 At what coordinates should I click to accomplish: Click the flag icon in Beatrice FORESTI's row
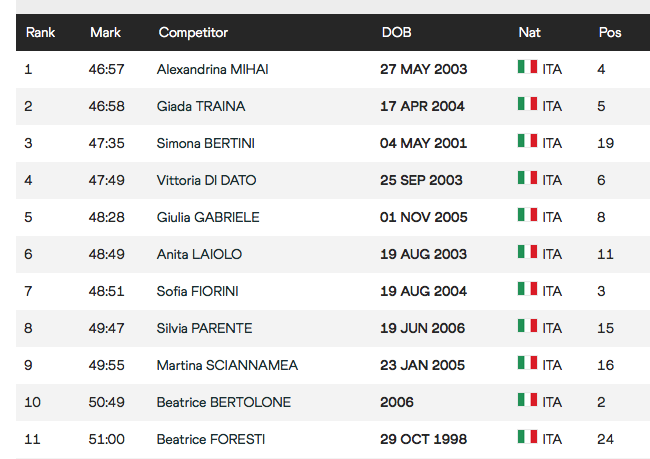click(527, 437)
